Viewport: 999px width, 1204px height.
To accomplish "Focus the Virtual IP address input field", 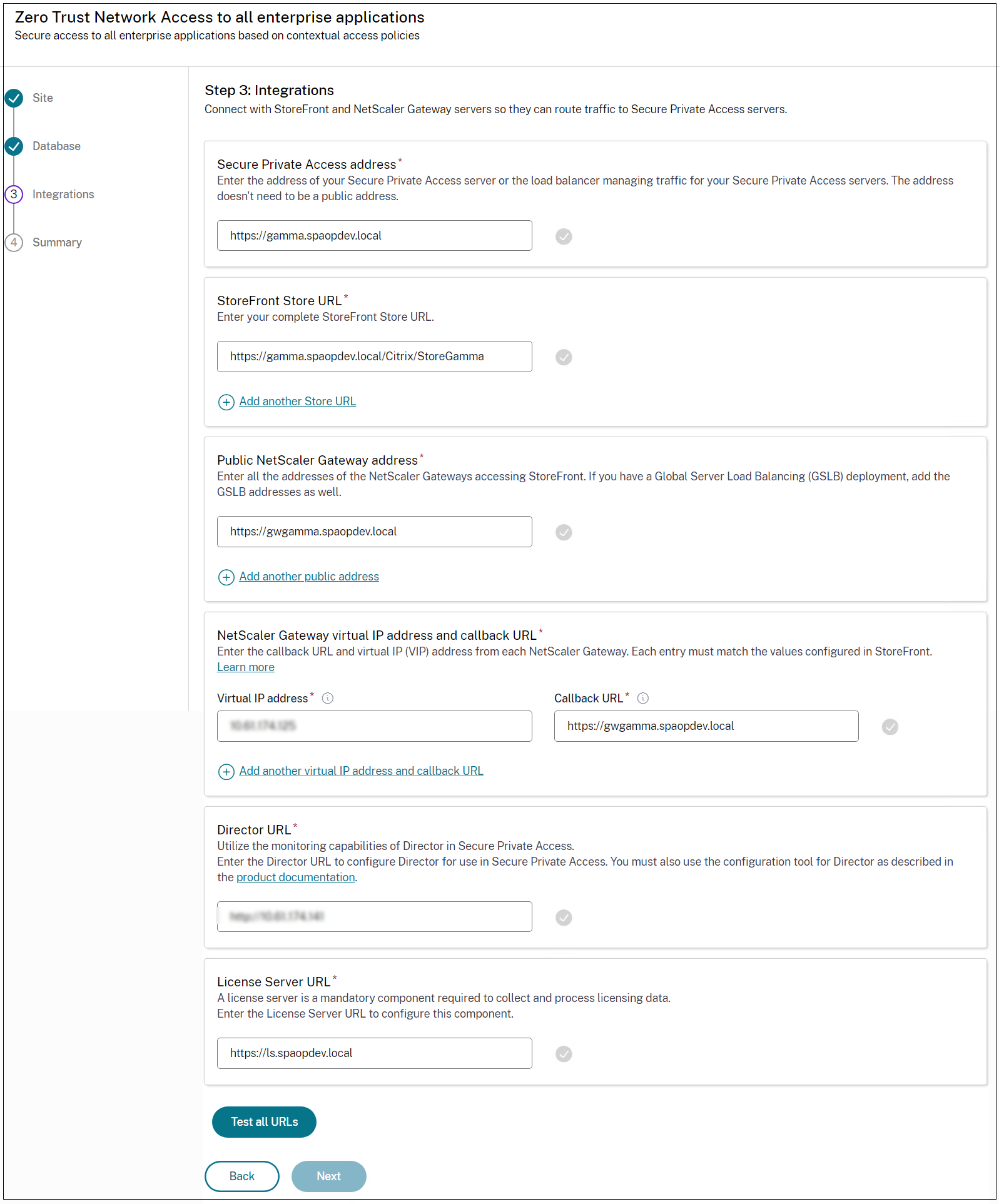I will [x=374, y=726].
